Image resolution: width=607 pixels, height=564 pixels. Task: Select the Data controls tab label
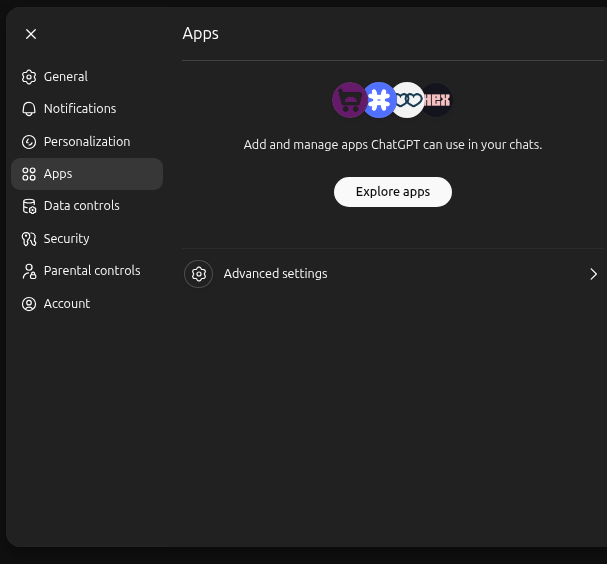click(82, 206)
